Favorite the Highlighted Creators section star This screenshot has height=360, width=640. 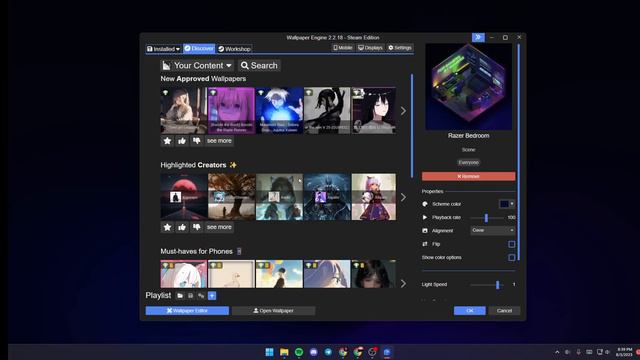pos(167,227)
